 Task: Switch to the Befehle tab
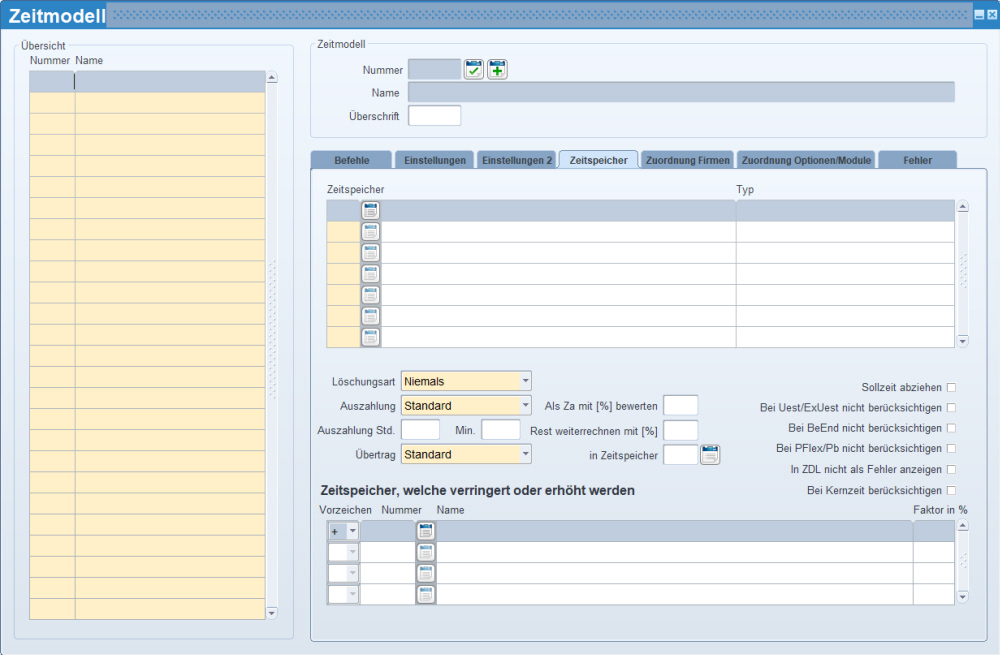(x=351, y=160)
